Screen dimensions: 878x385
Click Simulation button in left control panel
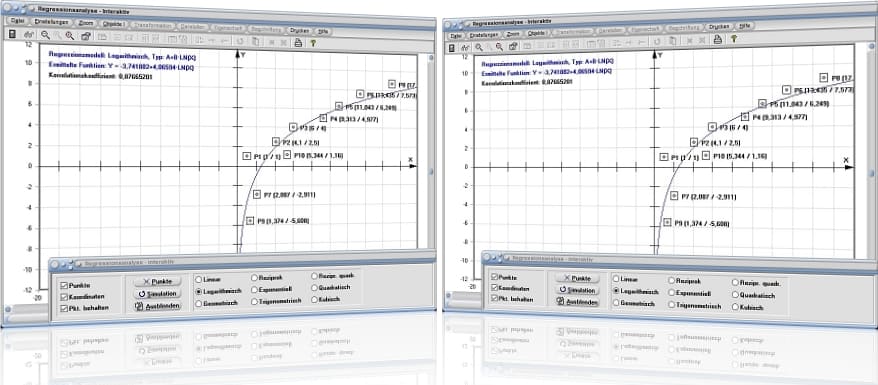[157, 293]
